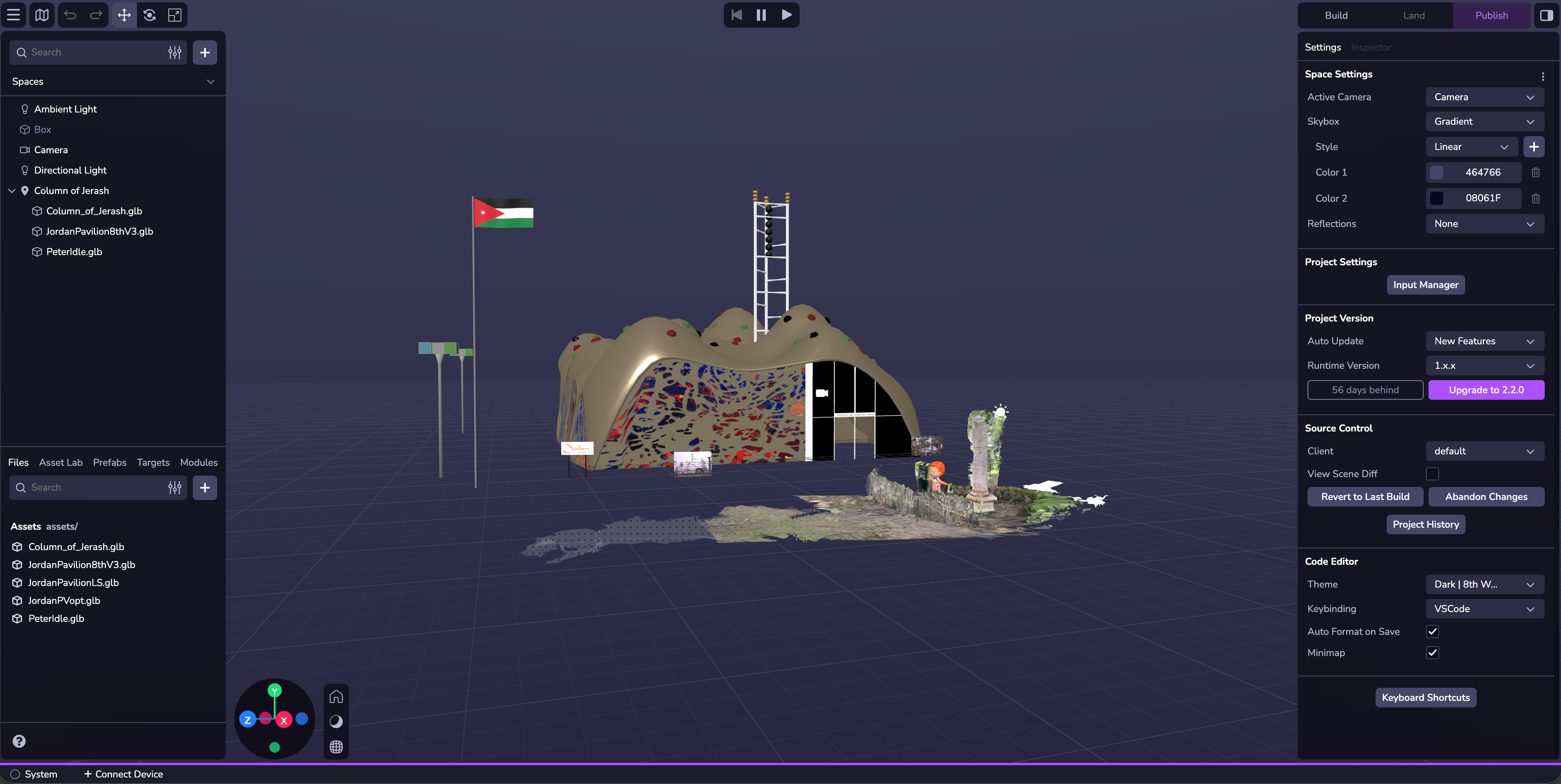Viewport: 1561px width, 784px height.
Task: Select the translate move tool
Action: [x=123, y=15]
